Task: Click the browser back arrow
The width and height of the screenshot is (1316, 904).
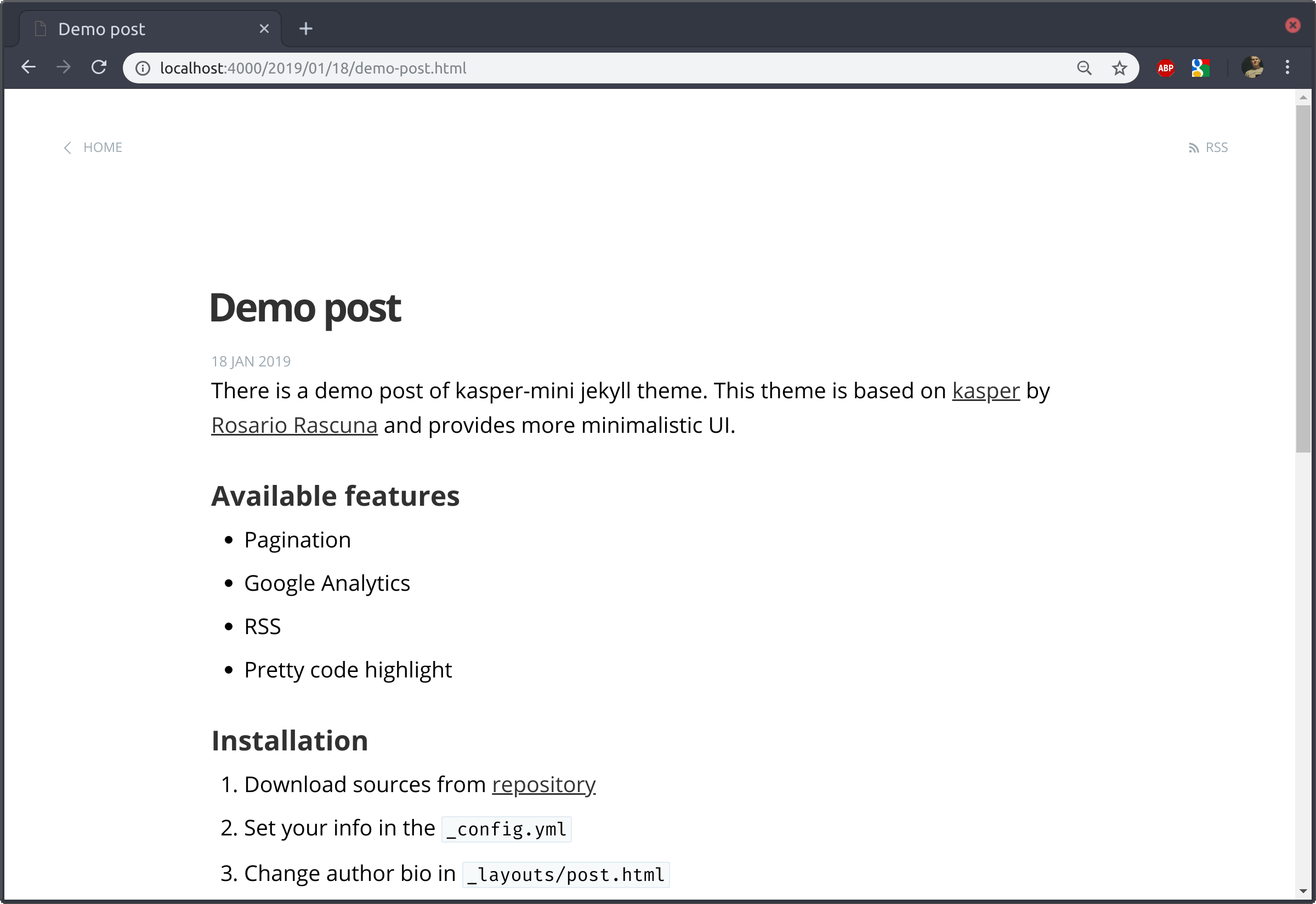Action: pyautogui.click(x=29, y=67)
